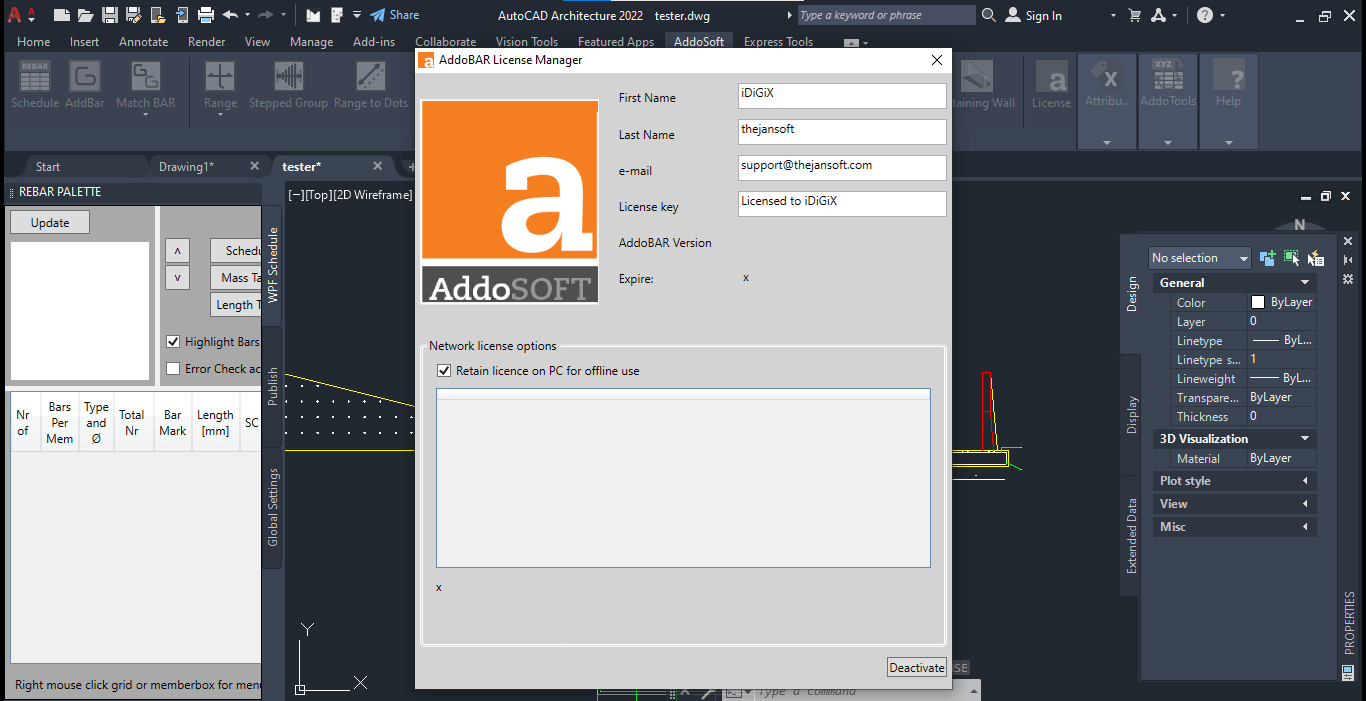The image size is (1366, 701).
Task: Open the Global Settings vertical tab
Action: [x=273, y=507]
